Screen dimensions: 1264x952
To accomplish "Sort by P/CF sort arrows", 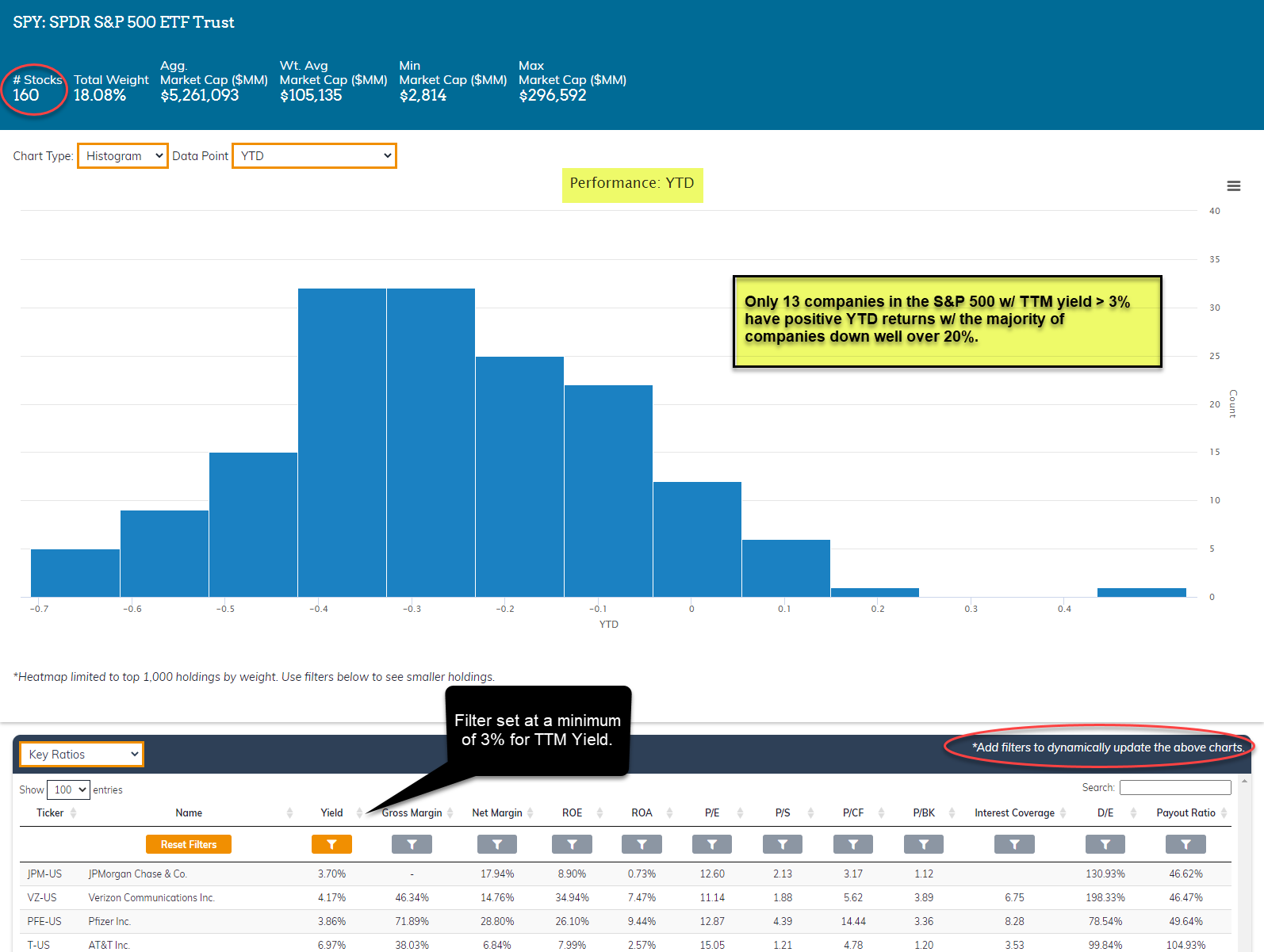I will 881,812.
